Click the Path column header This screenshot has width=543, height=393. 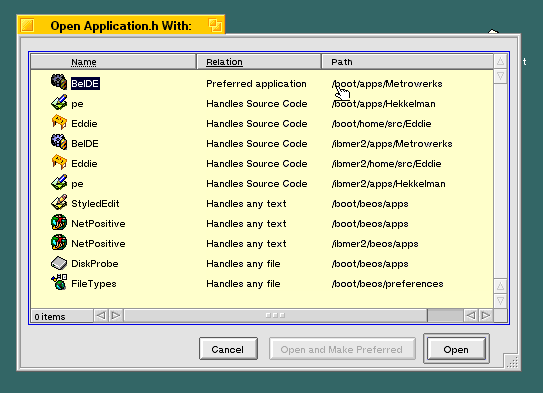[x=342, y=62]
